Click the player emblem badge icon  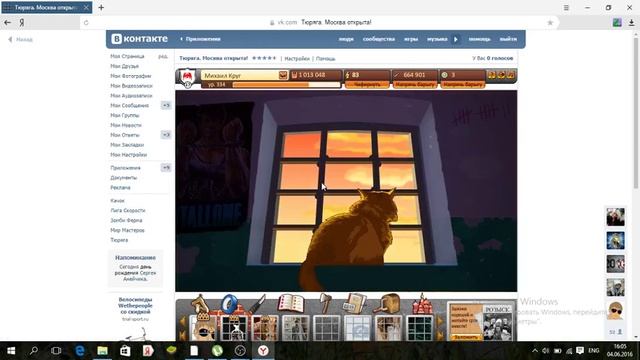(187, 78)
